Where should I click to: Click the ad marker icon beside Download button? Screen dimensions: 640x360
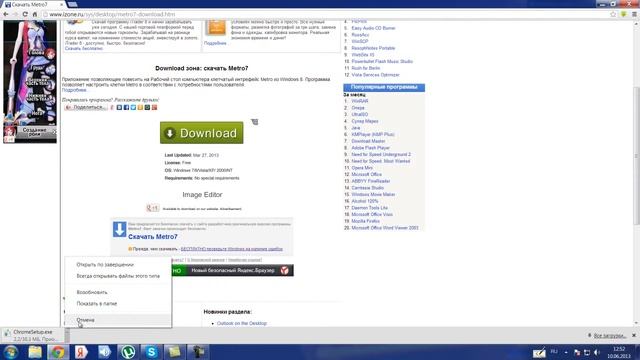[255, 122]
